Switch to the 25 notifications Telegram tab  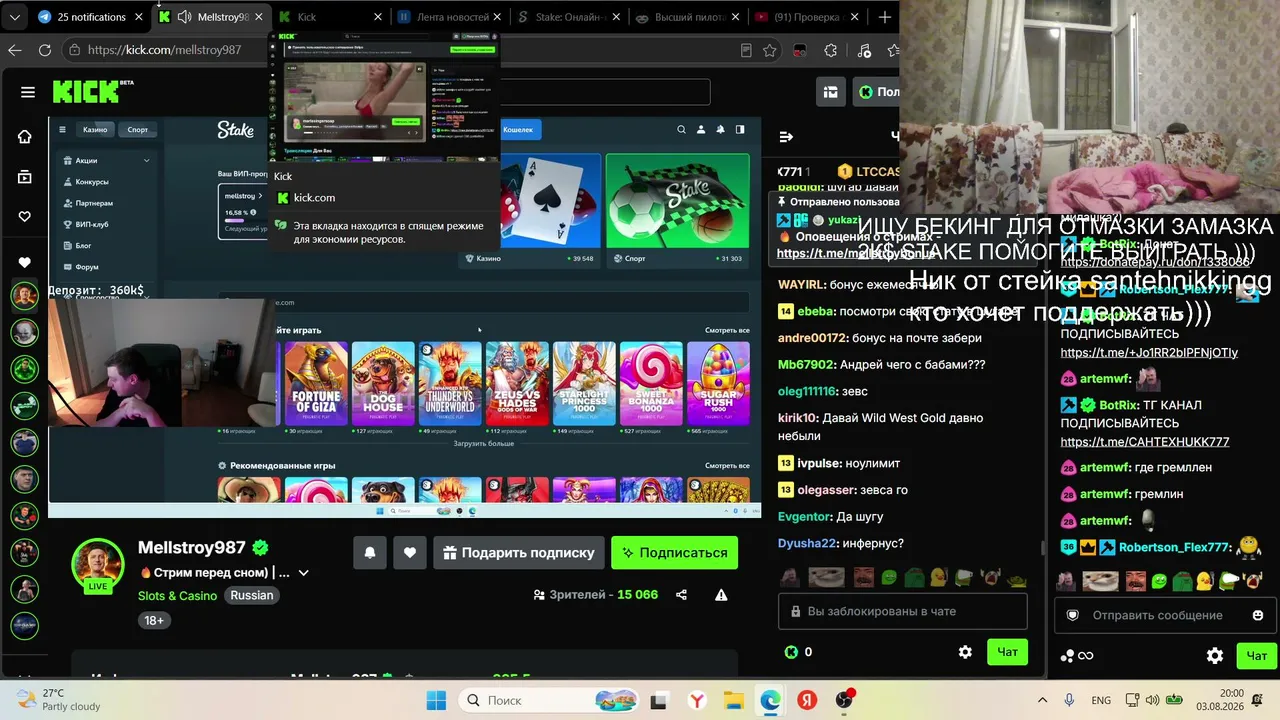point(92,17)
